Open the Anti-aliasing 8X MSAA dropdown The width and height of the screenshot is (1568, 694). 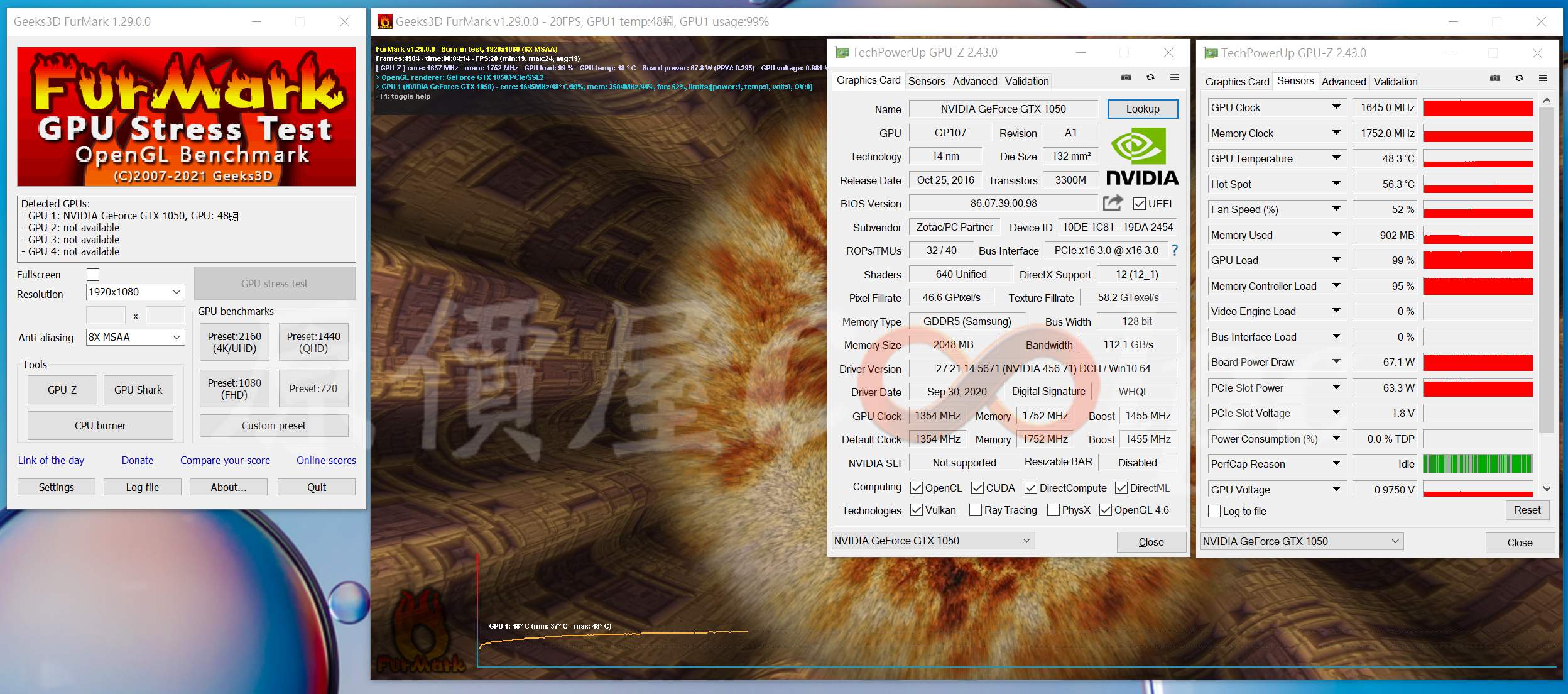click(135, 337)
